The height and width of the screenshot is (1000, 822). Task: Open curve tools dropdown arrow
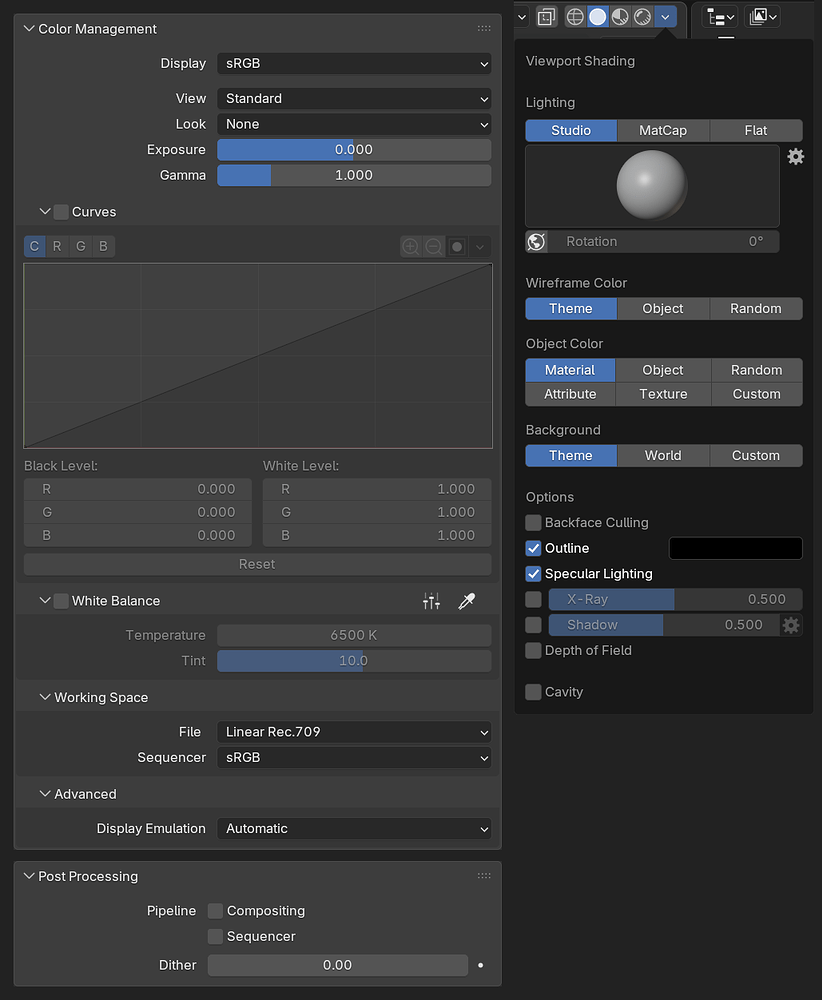coord(480,246)
